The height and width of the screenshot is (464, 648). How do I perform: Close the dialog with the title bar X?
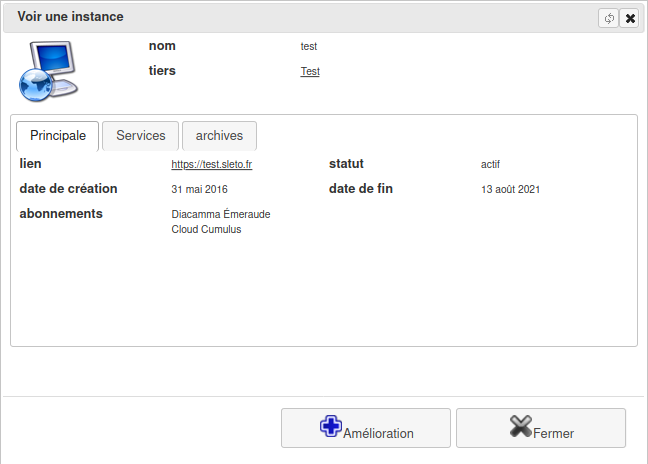pyautogui.click(x=630, y=18)
